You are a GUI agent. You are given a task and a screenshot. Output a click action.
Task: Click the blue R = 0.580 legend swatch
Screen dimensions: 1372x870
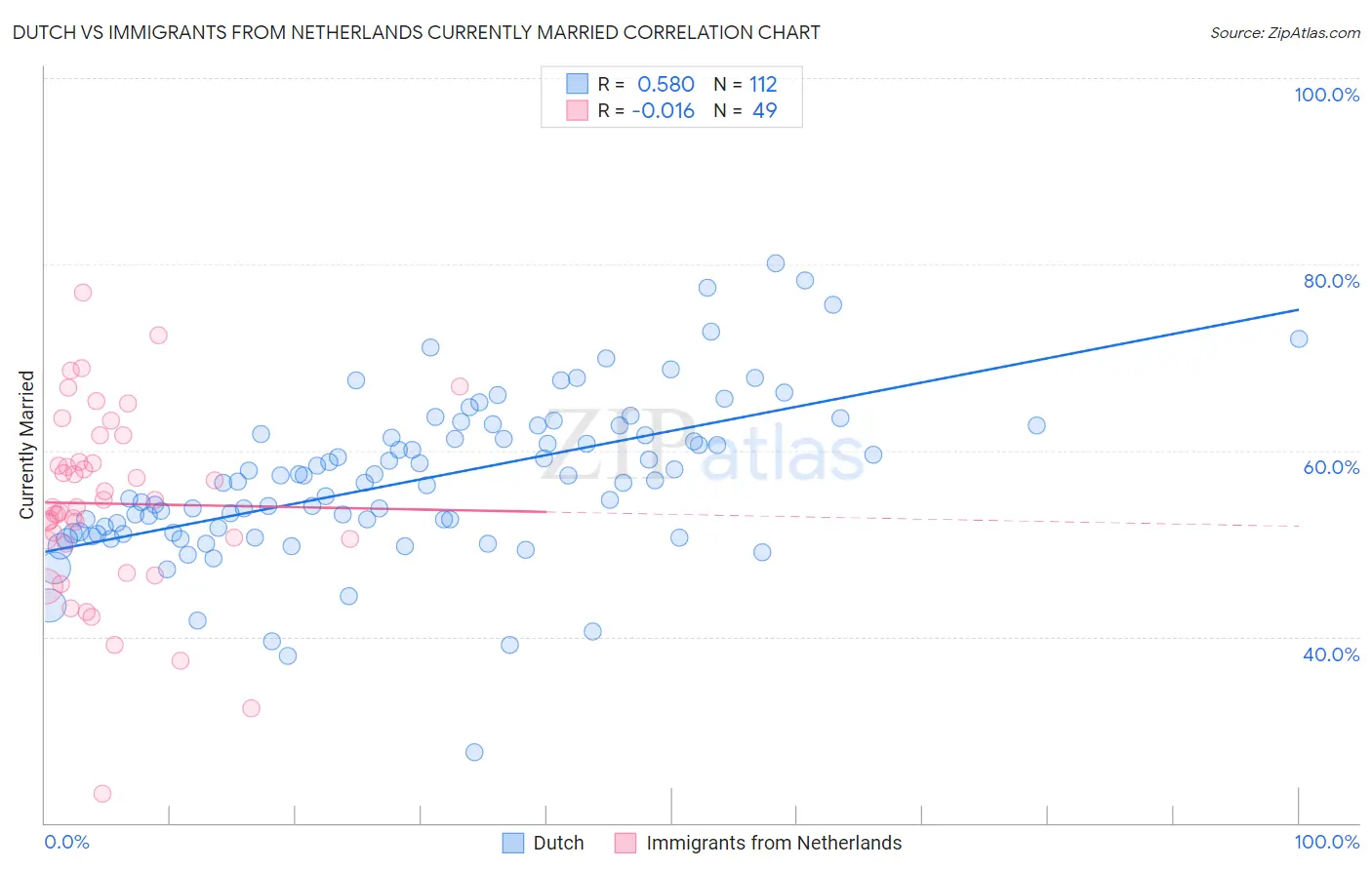(578, 84)
